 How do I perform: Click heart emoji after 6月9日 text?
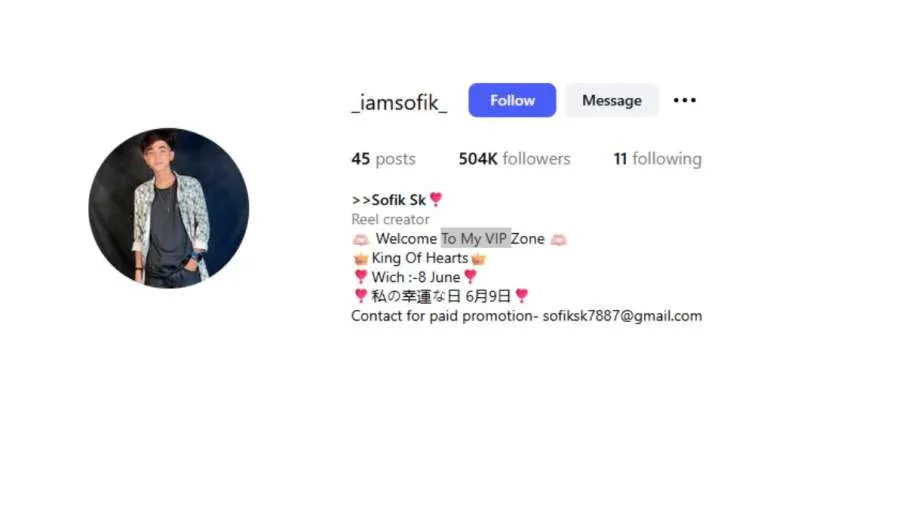pyautogui.click(x=522, y=295)
